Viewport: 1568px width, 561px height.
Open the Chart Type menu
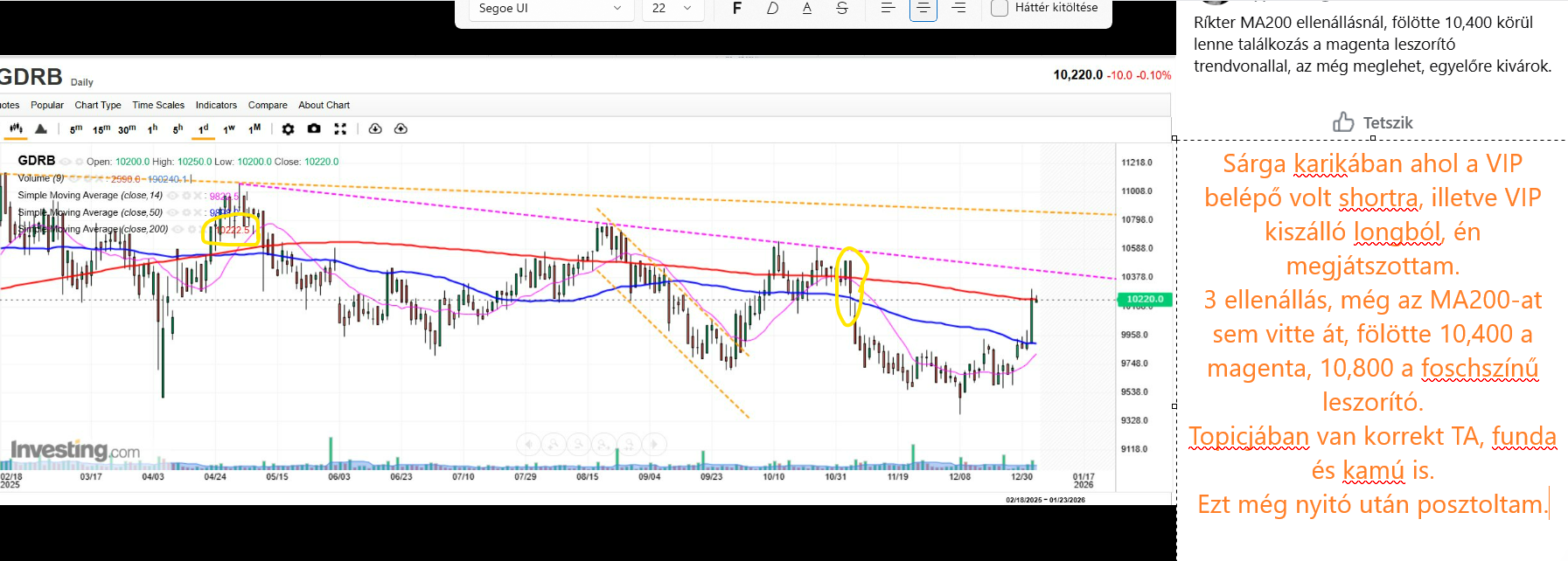(x=98, y=105)
